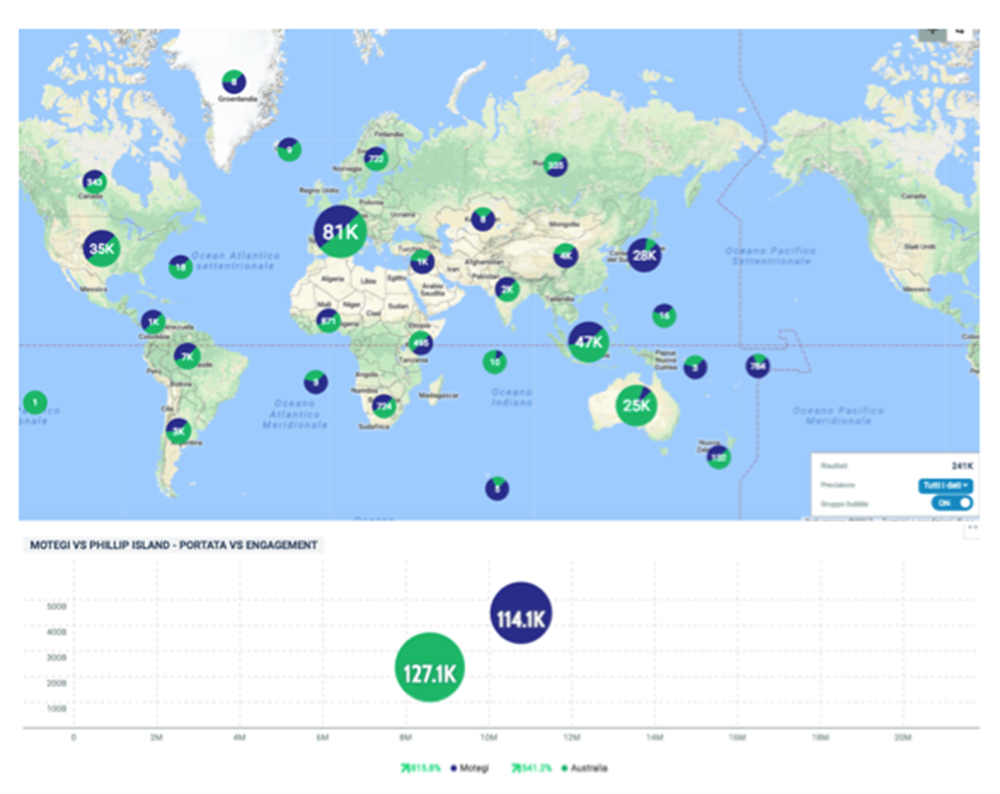The image size is (1000, 794).
Task: Click the Motegi vs Phillip Island chart title
Action: 173,545
